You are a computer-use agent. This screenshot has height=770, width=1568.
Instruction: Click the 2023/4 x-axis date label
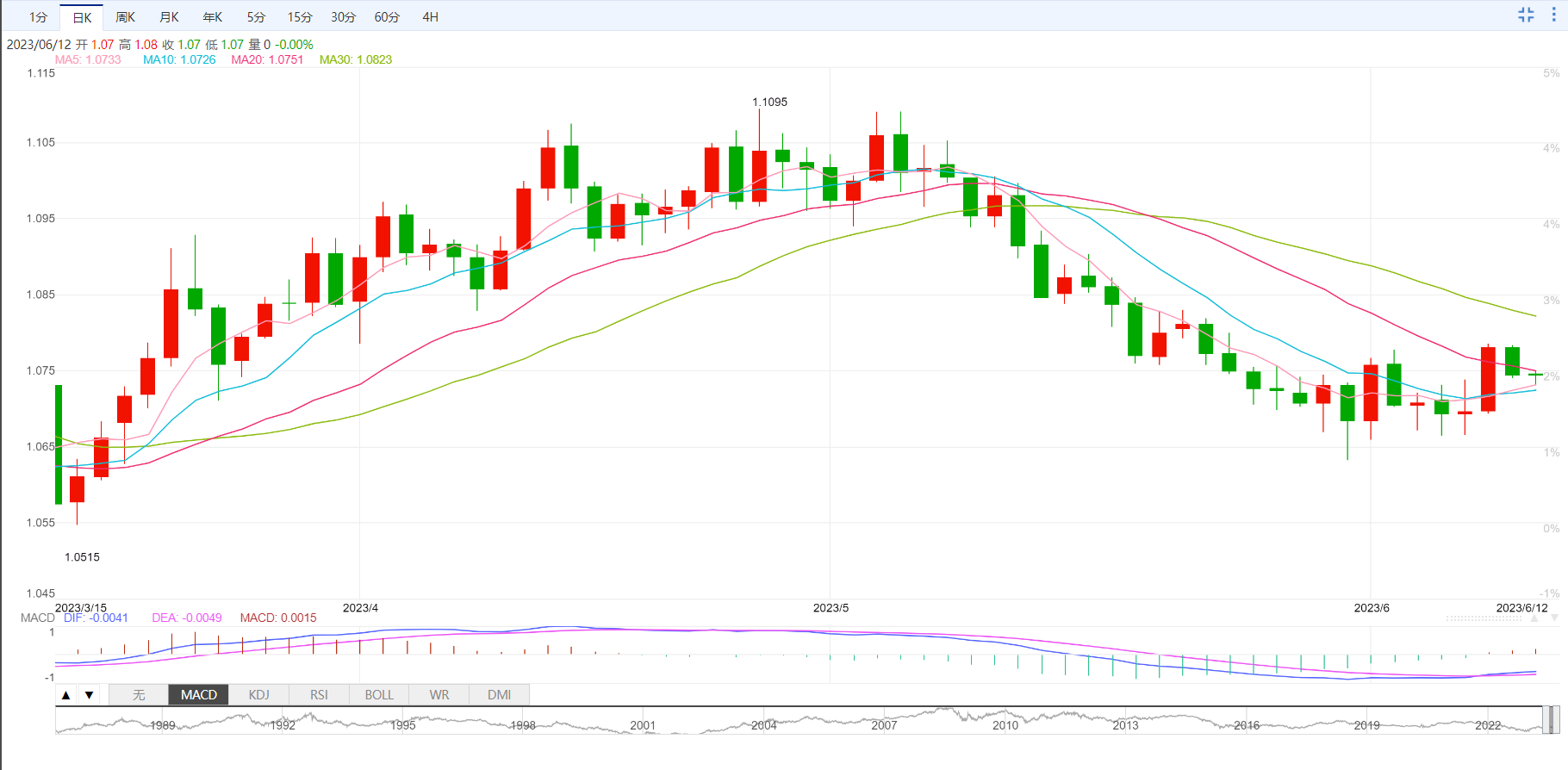[360, 608]
